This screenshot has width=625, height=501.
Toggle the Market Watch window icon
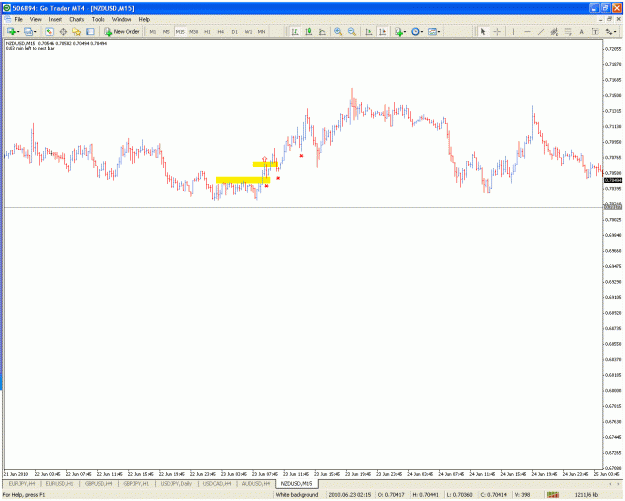[49, 31]
